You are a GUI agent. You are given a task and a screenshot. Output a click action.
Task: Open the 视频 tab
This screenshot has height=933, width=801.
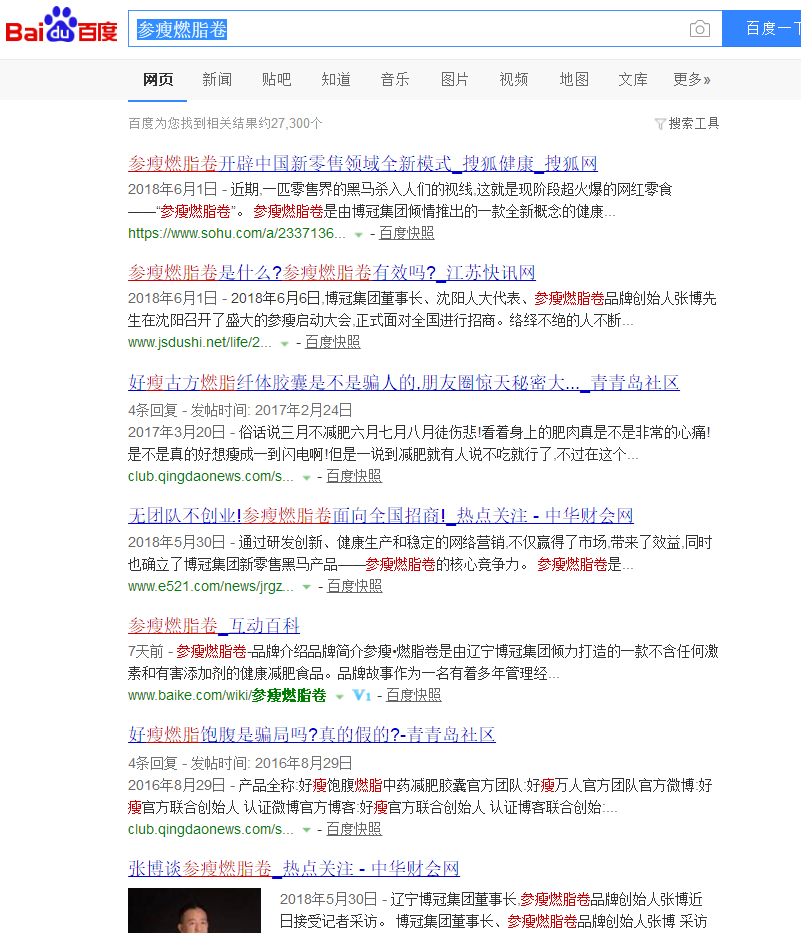[514, 79]
